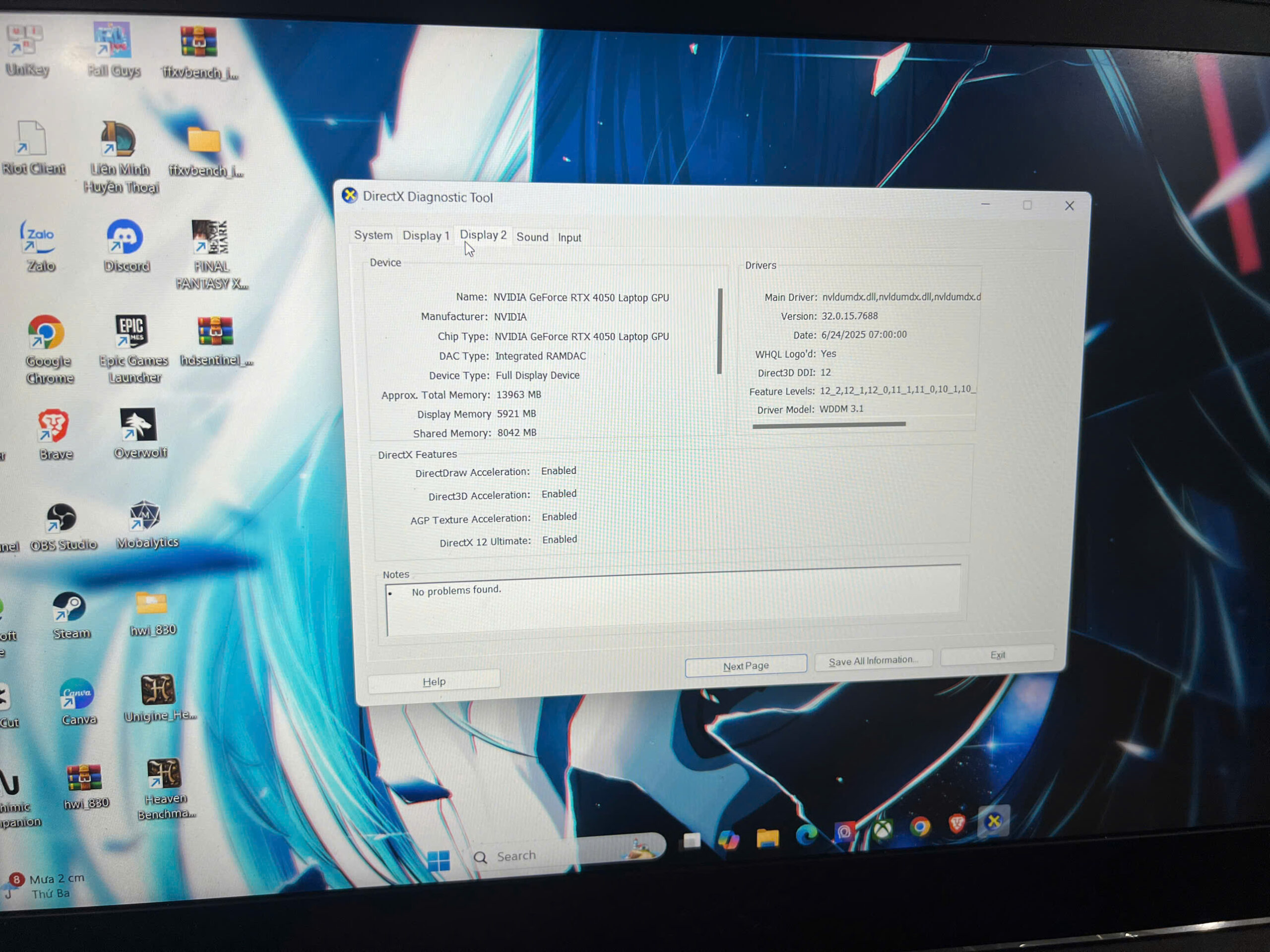Launch Google Chrome from the desktop
This screenshot has width=1270, height=952.
point(47,333)
